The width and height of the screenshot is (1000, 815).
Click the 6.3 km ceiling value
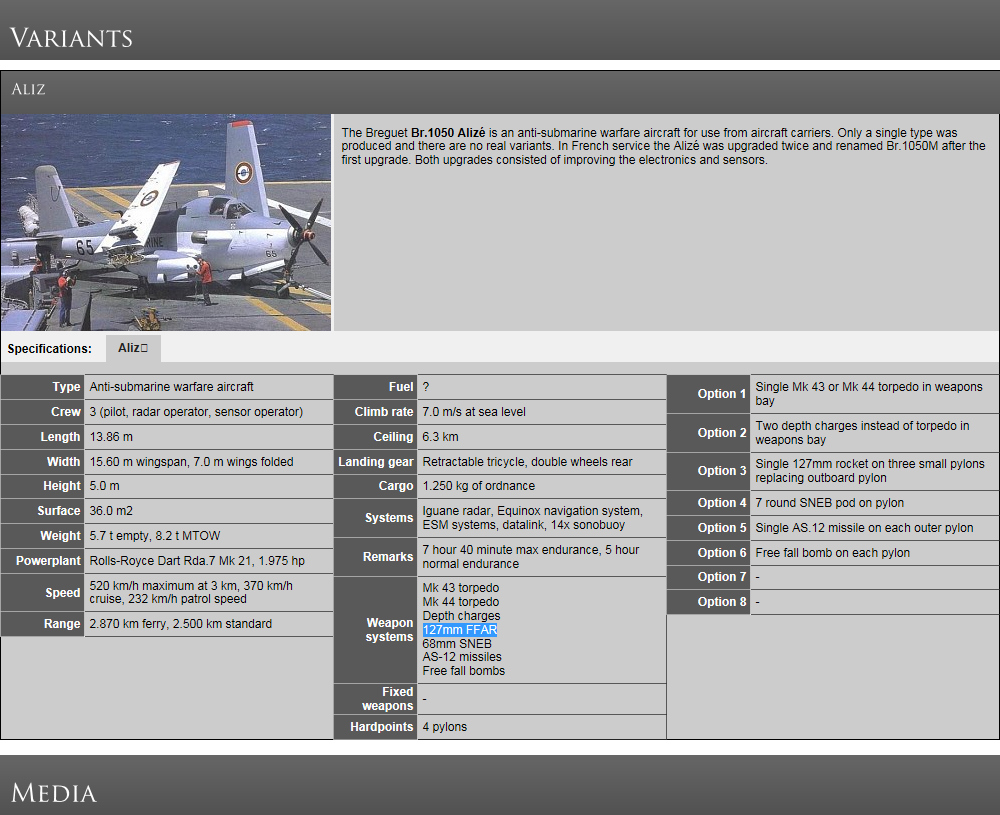coord(441,437)
